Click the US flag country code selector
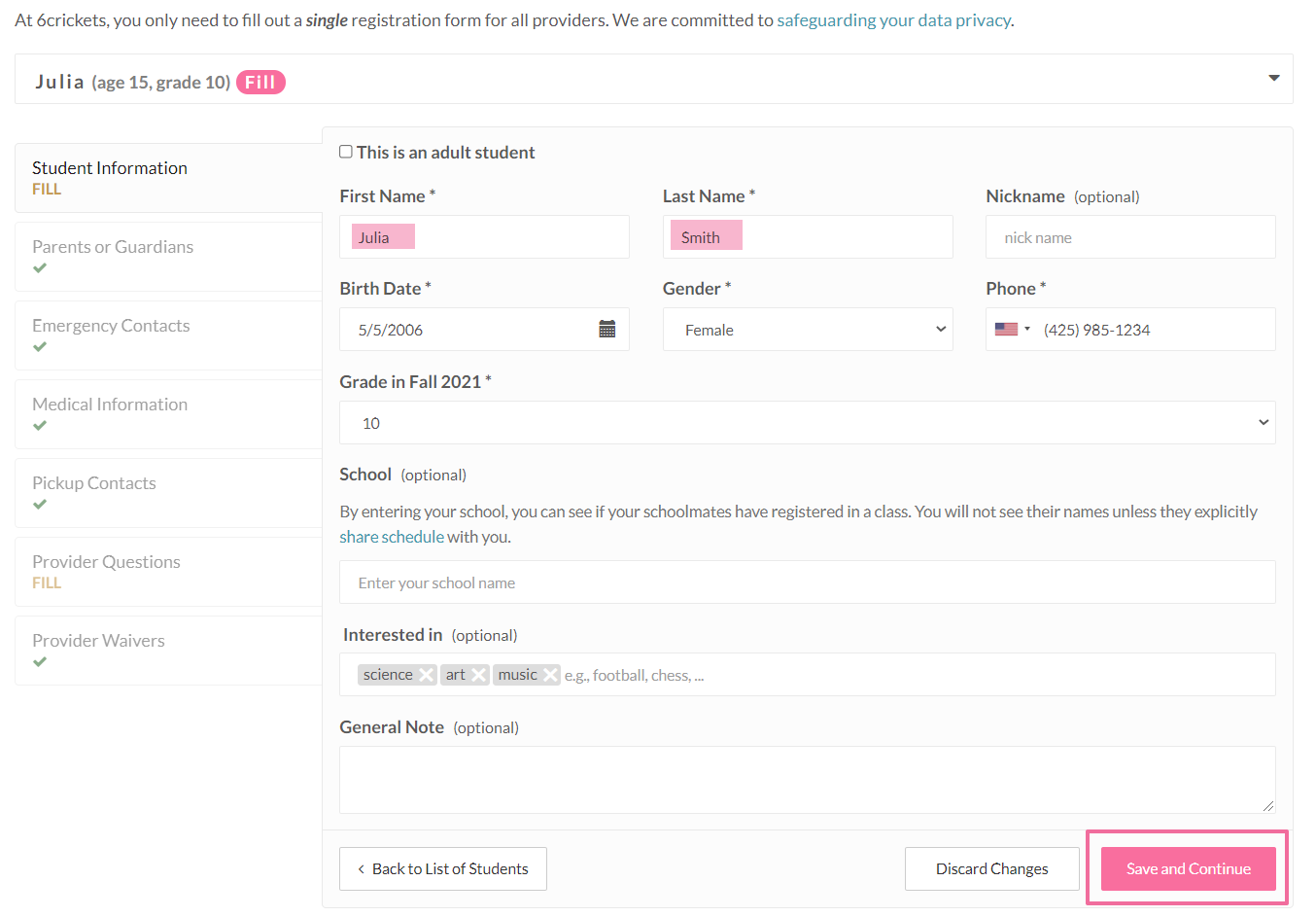 (x=1012, y=330)
